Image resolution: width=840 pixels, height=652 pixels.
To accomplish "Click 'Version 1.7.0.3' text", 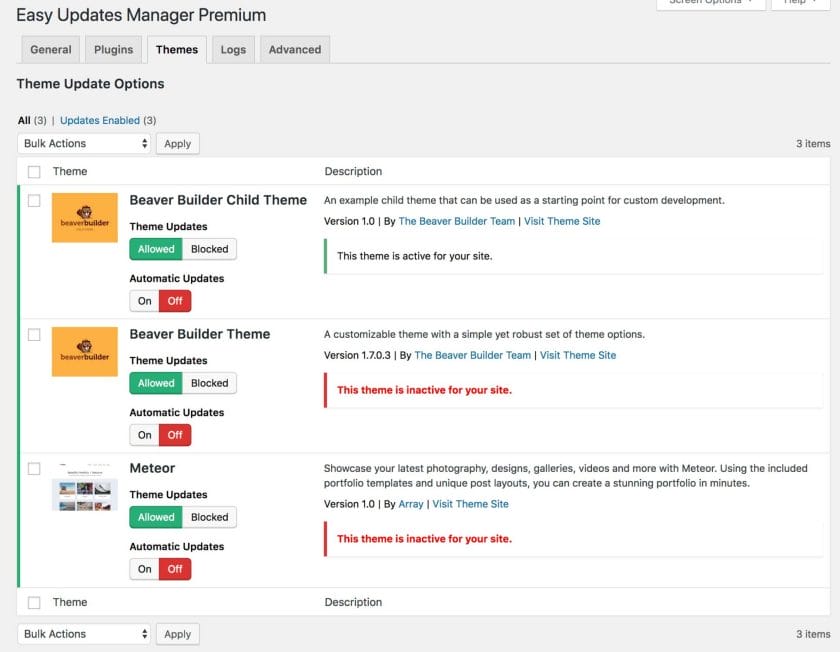I will coord(357,355).
